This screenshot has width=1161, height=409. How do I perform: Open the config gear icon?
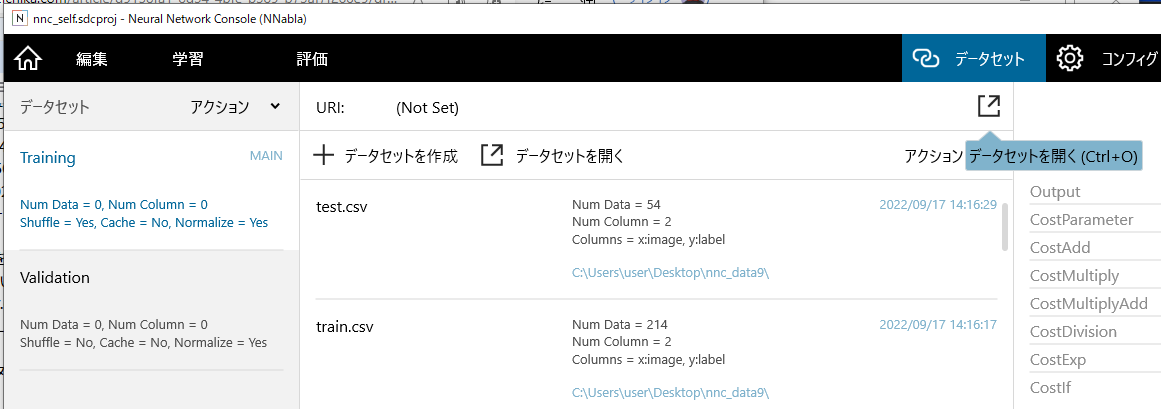click(x=1070, y=59)
